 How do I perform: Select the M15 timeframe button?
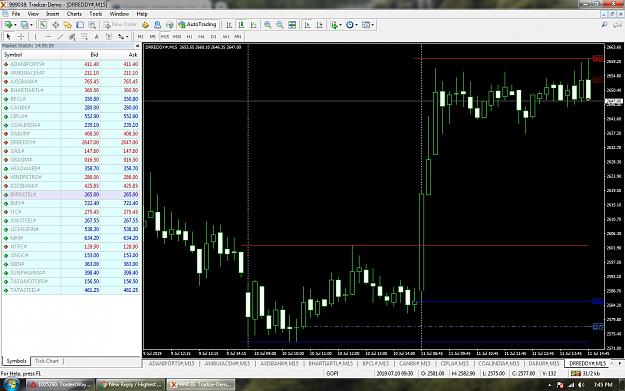[165, 37]
